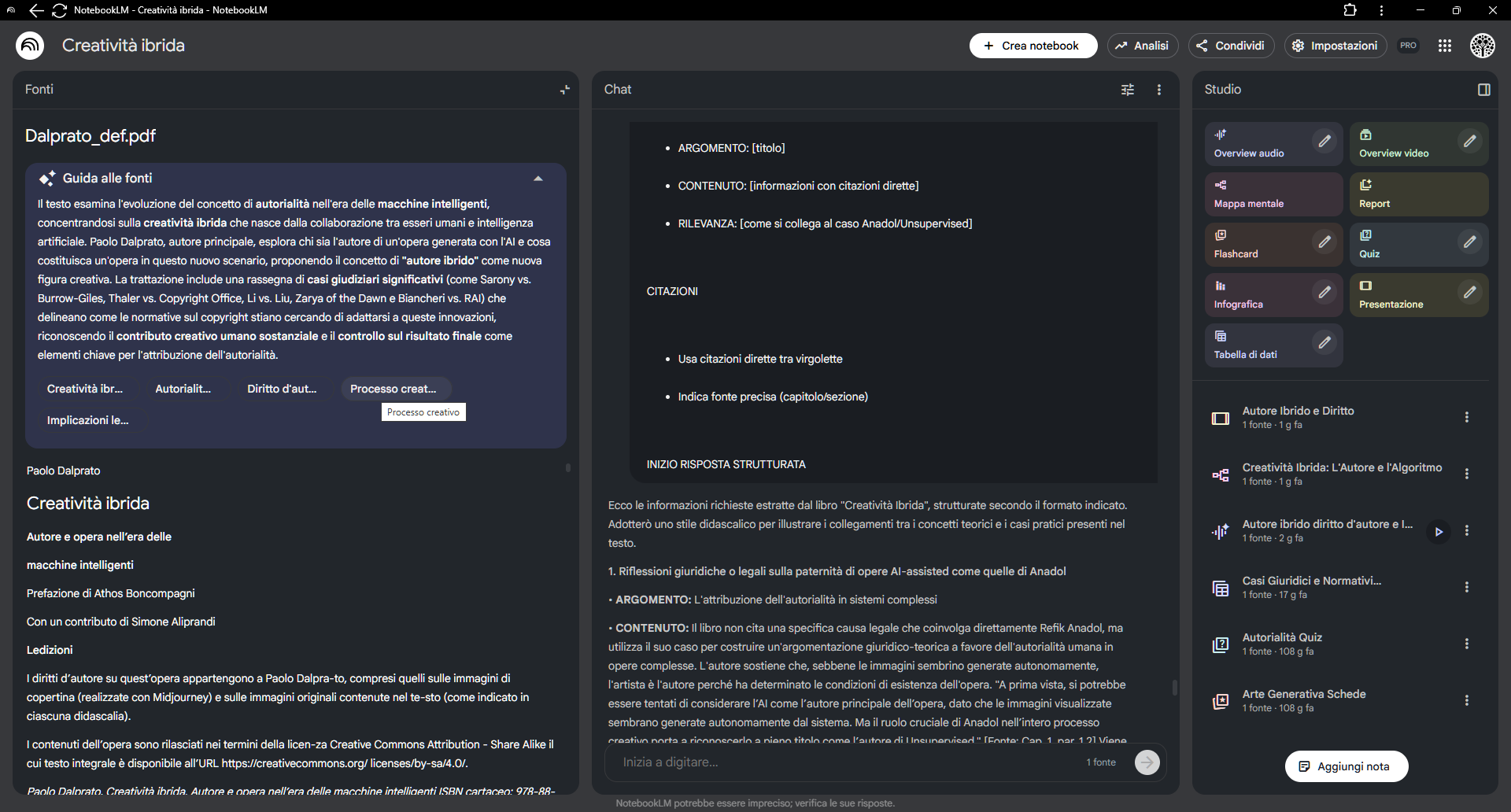This screenshot has width=1511, height=812.
Task: Collapse the Studio panel
Action: click(1483, 90)
